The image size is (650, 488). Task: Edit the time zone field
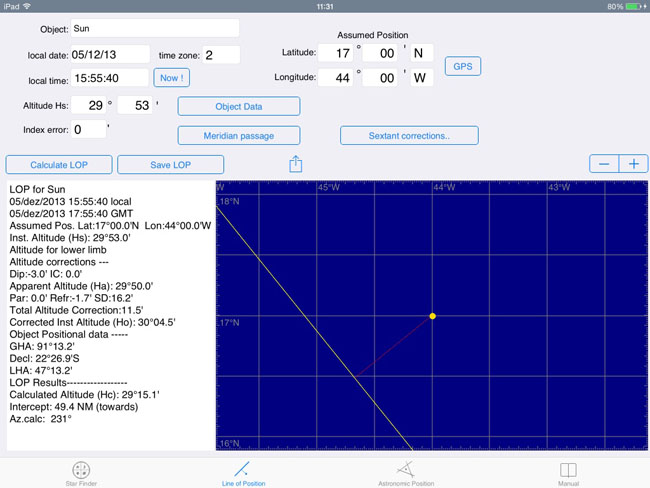221,55
